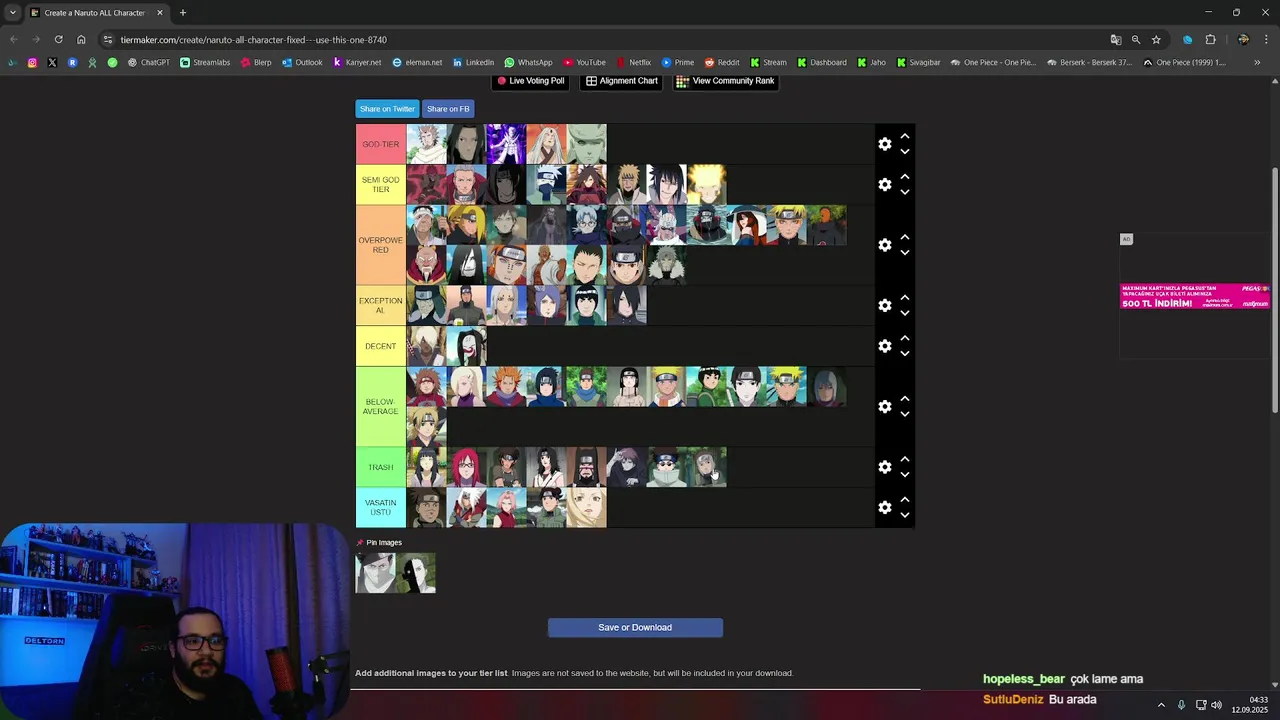This screenshot has width=1280, height=720.
Task: Open the YouTube bookmark
Action: (x=584, y=62)
